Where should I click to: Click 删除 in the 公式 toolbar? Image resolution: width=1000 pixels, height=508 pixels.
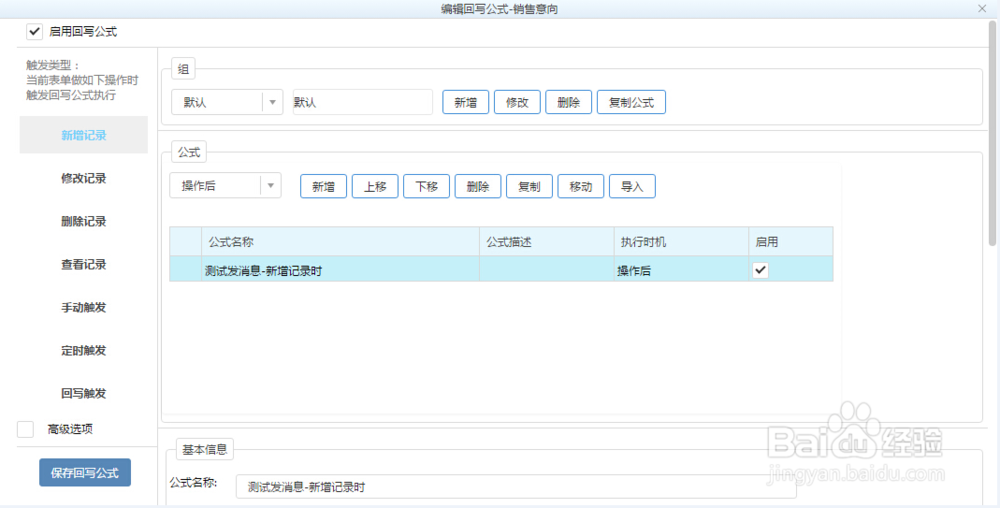coord(478,186)
